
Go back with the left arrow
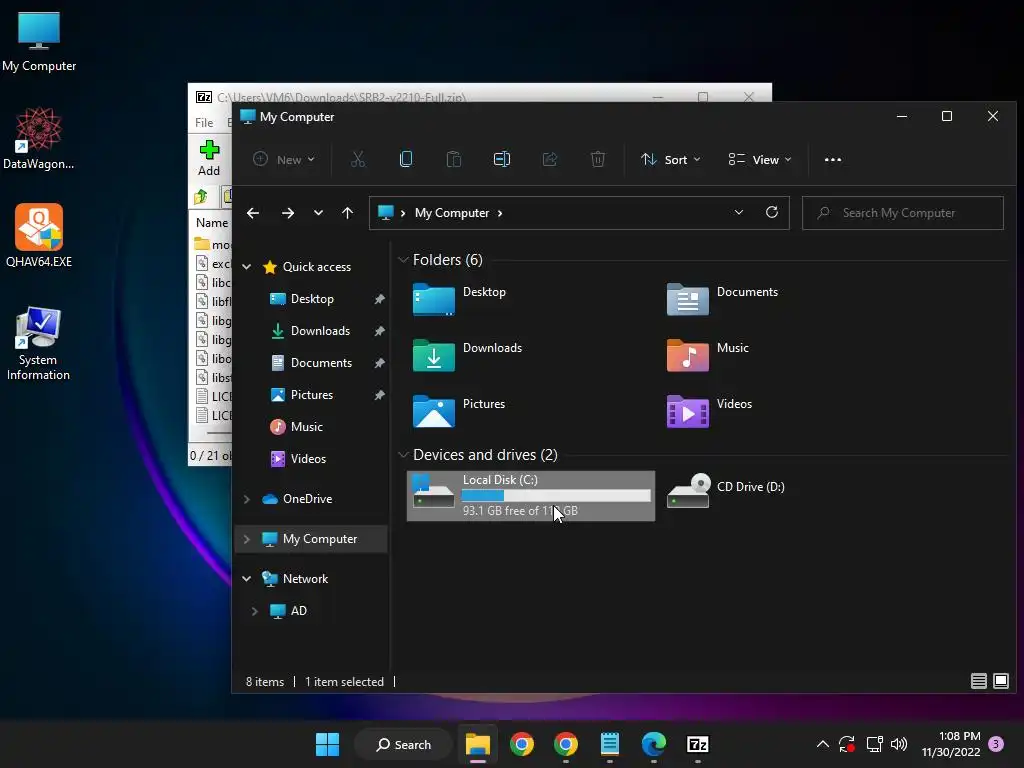pos(253,213)
